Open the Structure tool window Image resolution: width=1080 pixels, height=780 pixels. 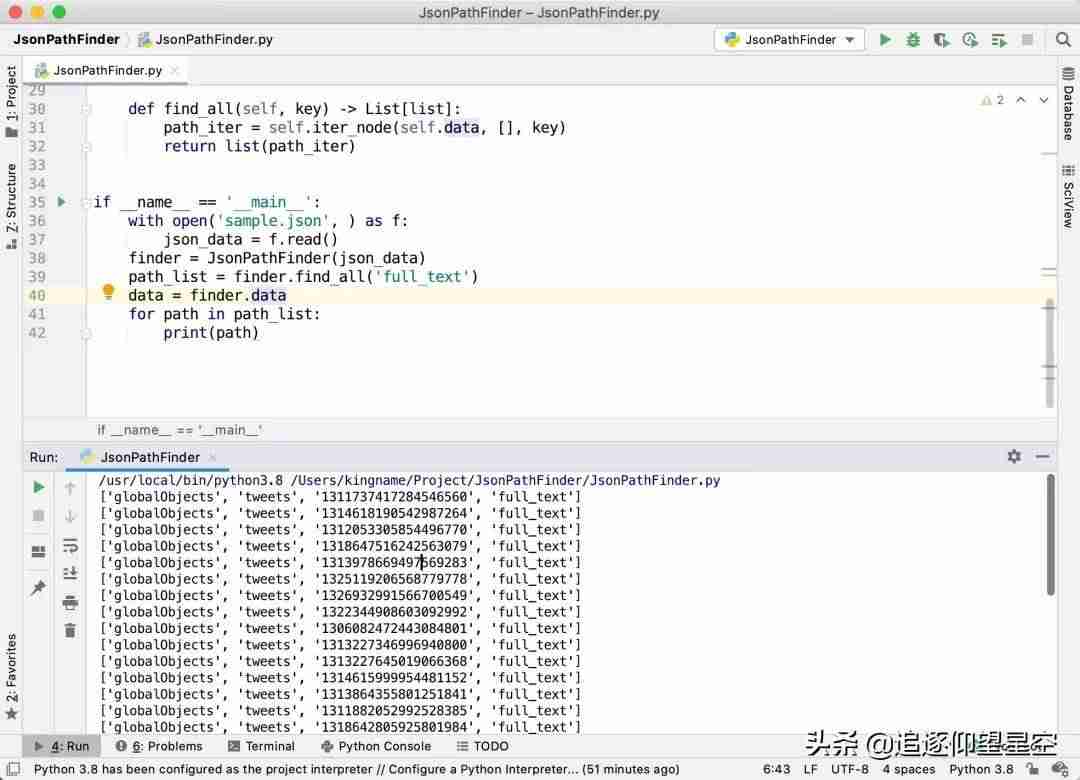(x=11, y=205)
